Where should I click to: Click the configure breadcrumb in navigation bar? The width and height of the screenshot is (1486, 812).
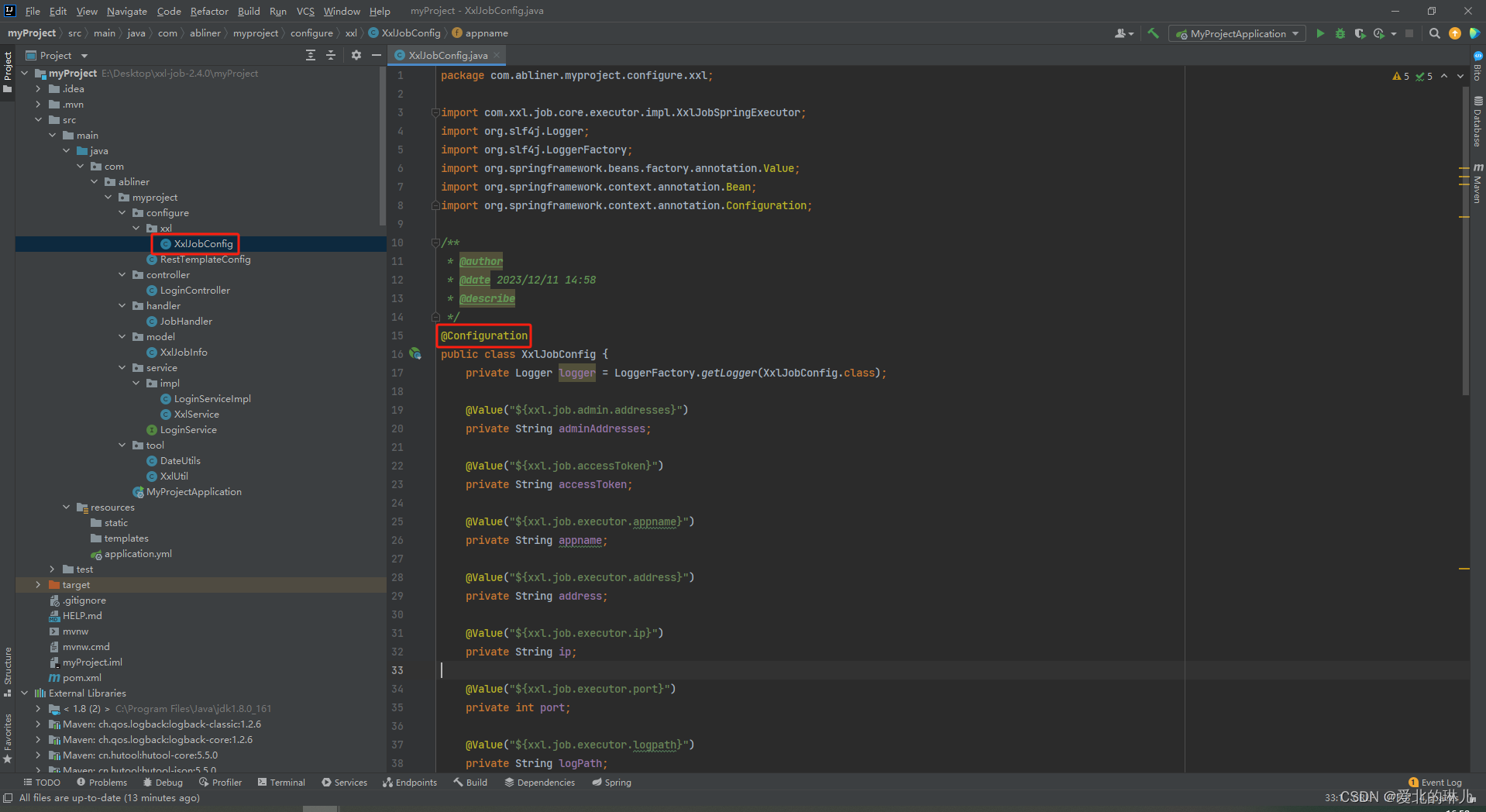(x=311, y=33)
